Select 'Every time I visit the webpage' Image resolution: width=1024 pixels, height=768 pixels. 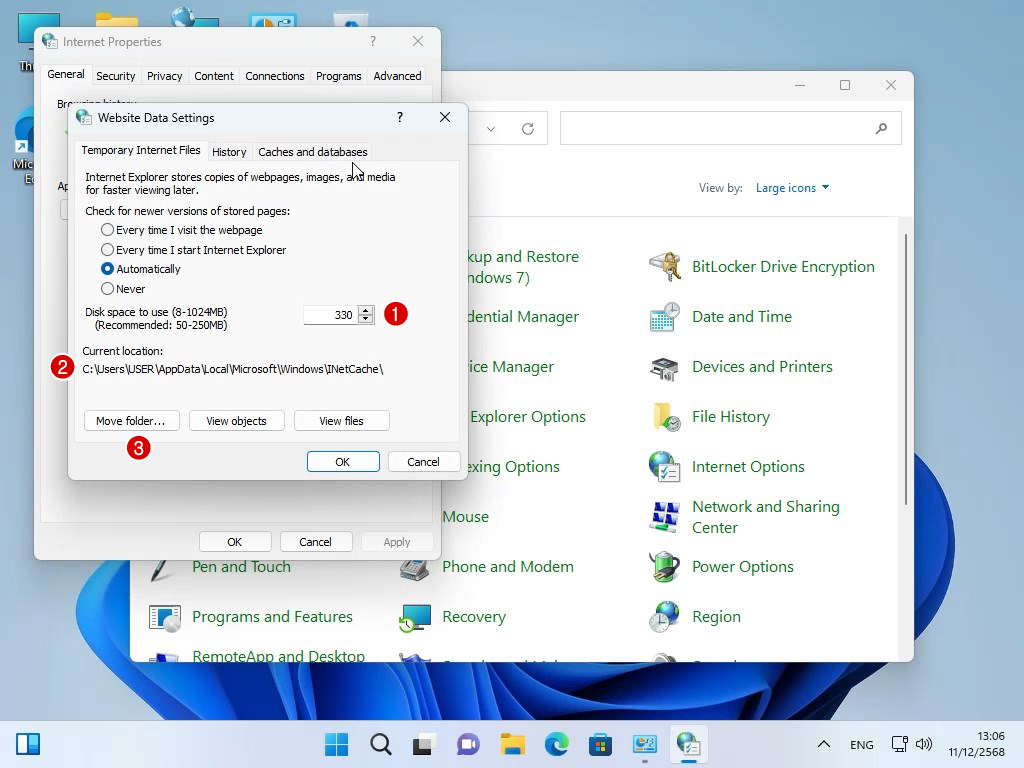(x=108, y=230)
